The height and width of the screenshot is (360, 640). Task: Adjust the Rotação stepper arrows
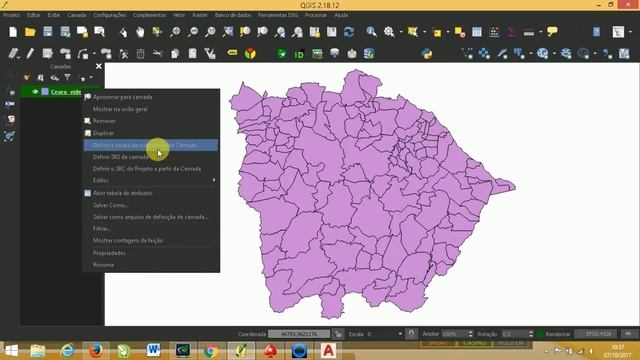click(531, 334)
